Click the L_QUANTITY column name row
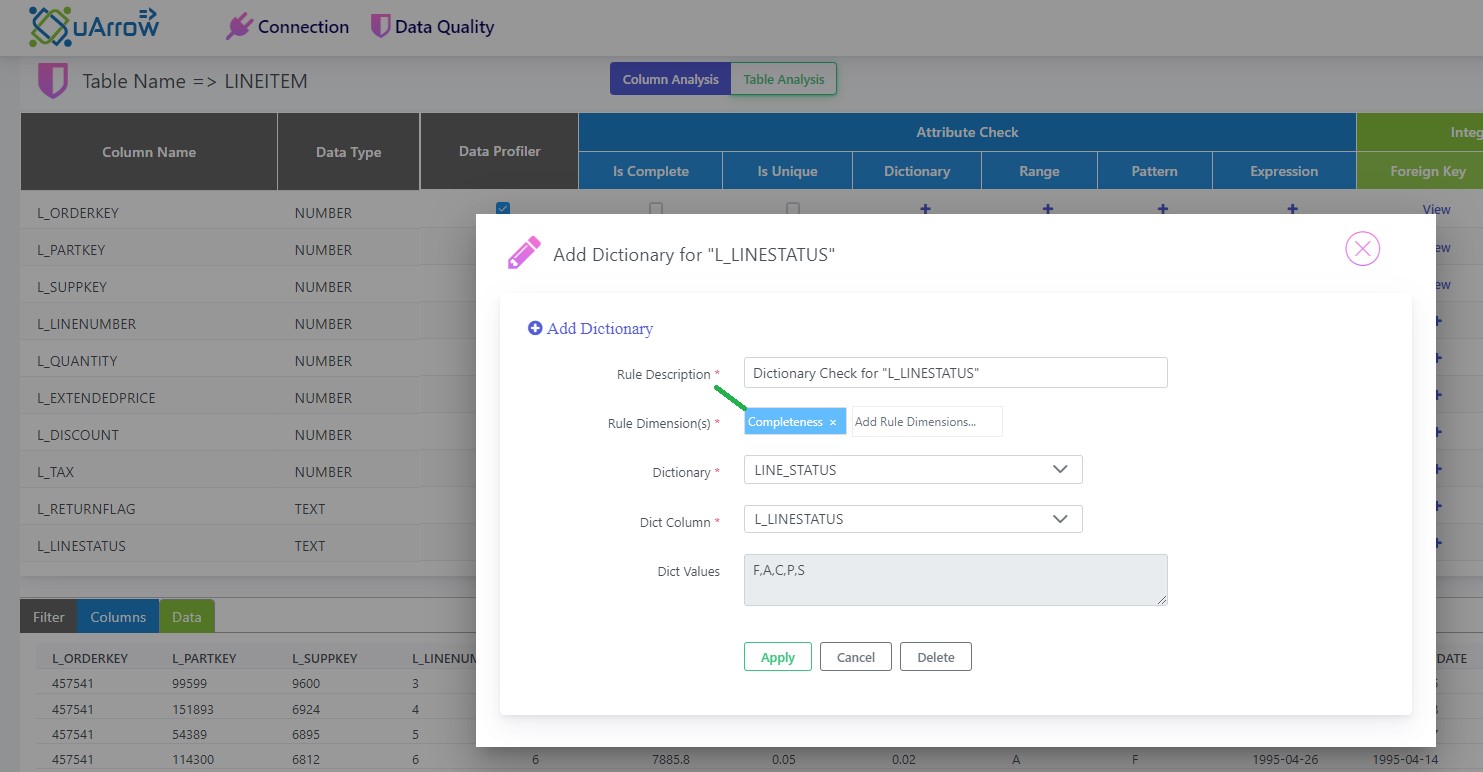1483x772 pixels. point(77,361)
